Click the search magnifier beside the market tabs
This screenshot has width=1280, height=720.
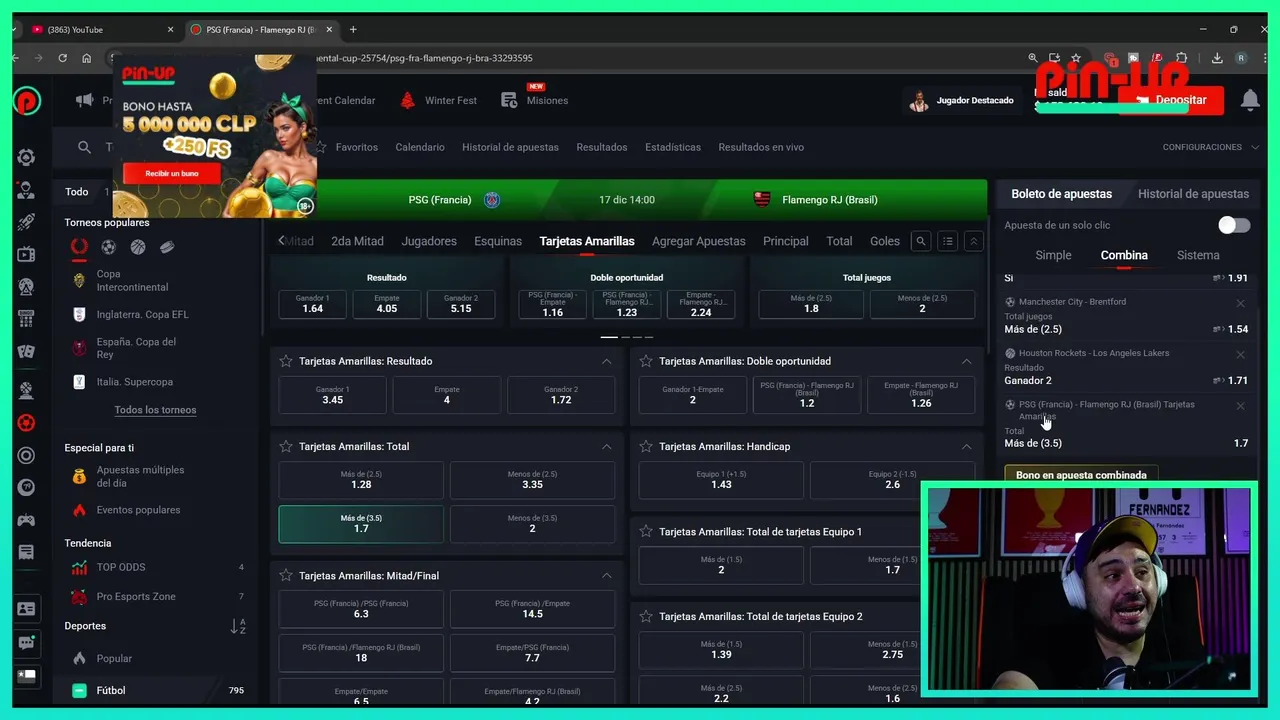(921, 241)
